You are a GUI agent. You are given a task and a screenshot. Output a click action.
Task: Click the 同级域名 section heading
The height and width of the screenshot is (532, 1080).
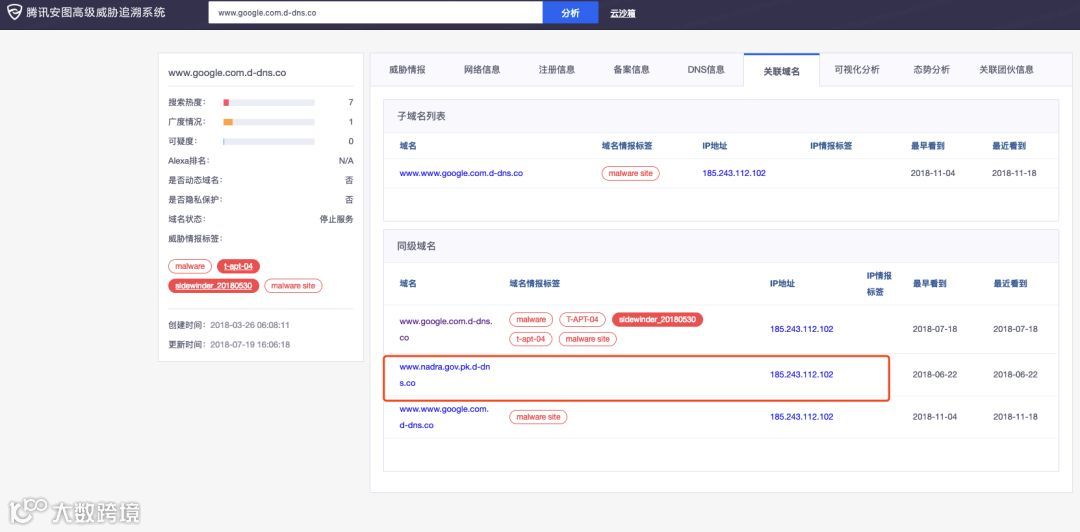point(417,246)
